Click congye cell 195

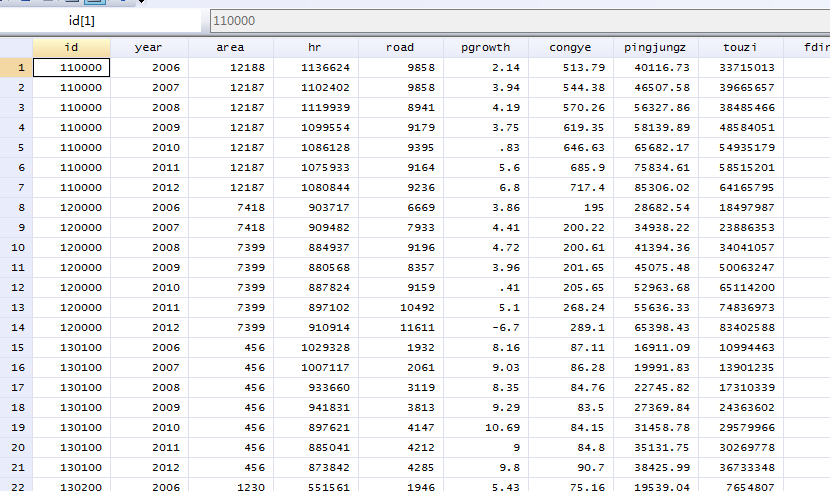[571, 208]
